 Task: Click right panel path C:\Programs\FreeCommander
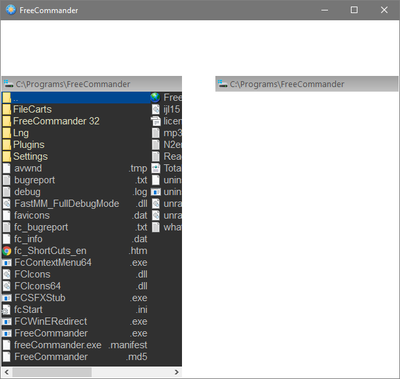click(x=287, y=84)
